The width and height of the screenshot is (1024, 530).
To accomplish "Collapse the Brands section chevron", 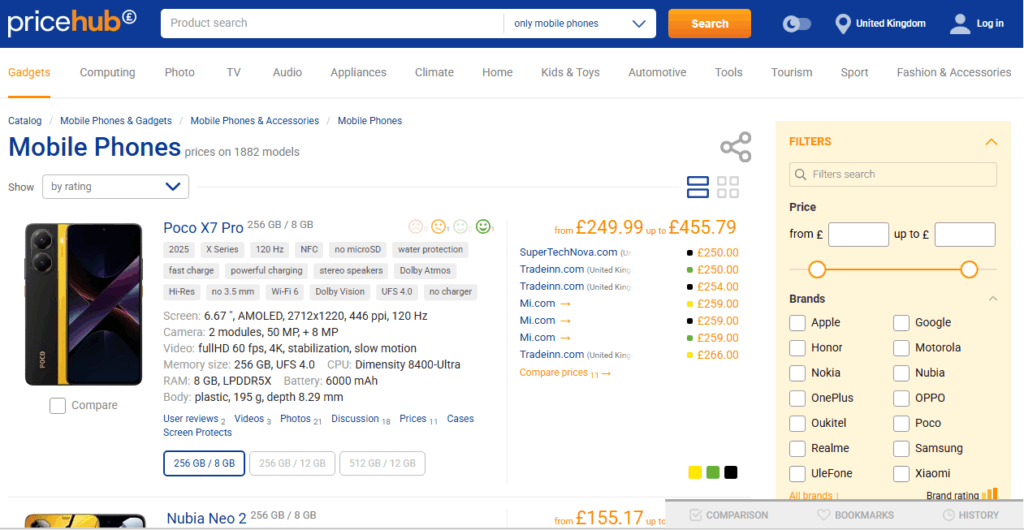I will tap(993, 299).
